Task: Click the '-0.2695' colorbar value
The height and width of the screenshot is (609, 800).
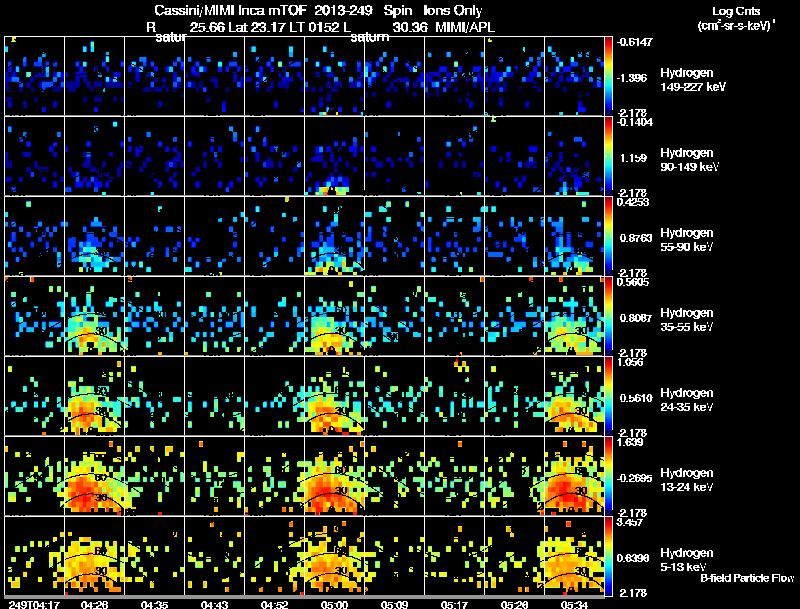Action: tap(634, 478)
